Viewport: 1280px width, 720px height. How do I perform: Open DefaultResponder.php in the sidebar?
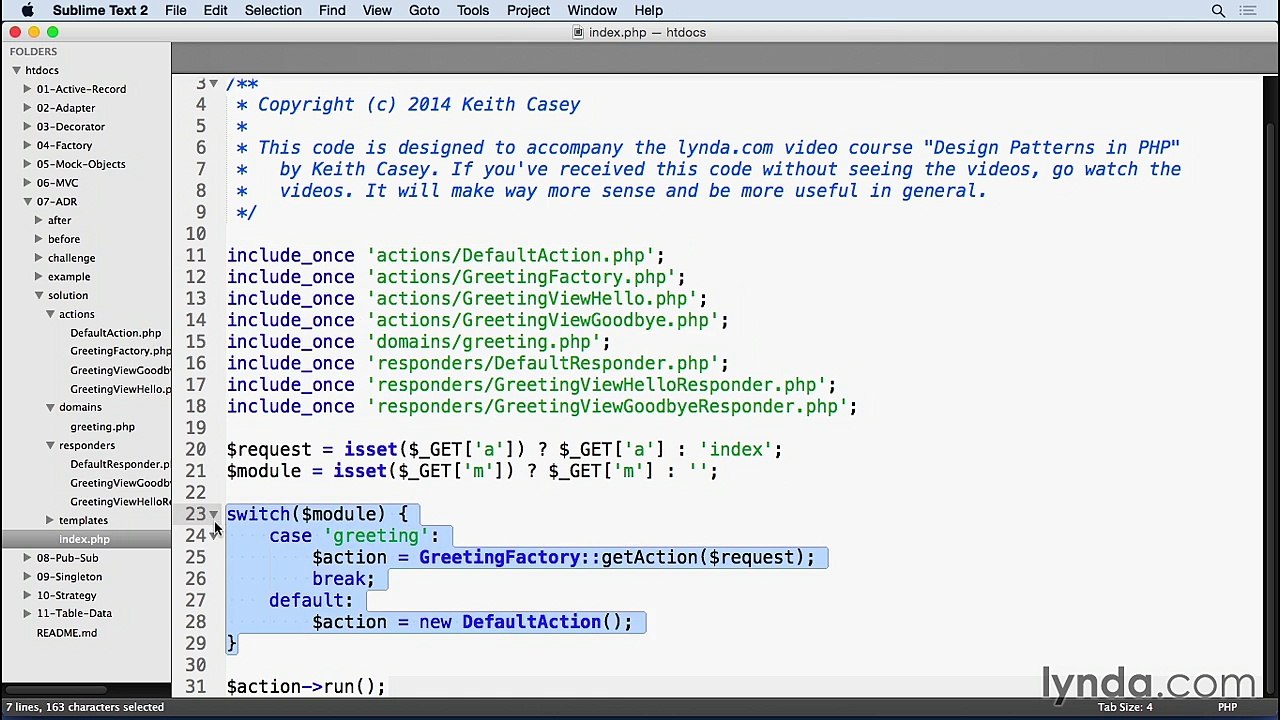120,464
